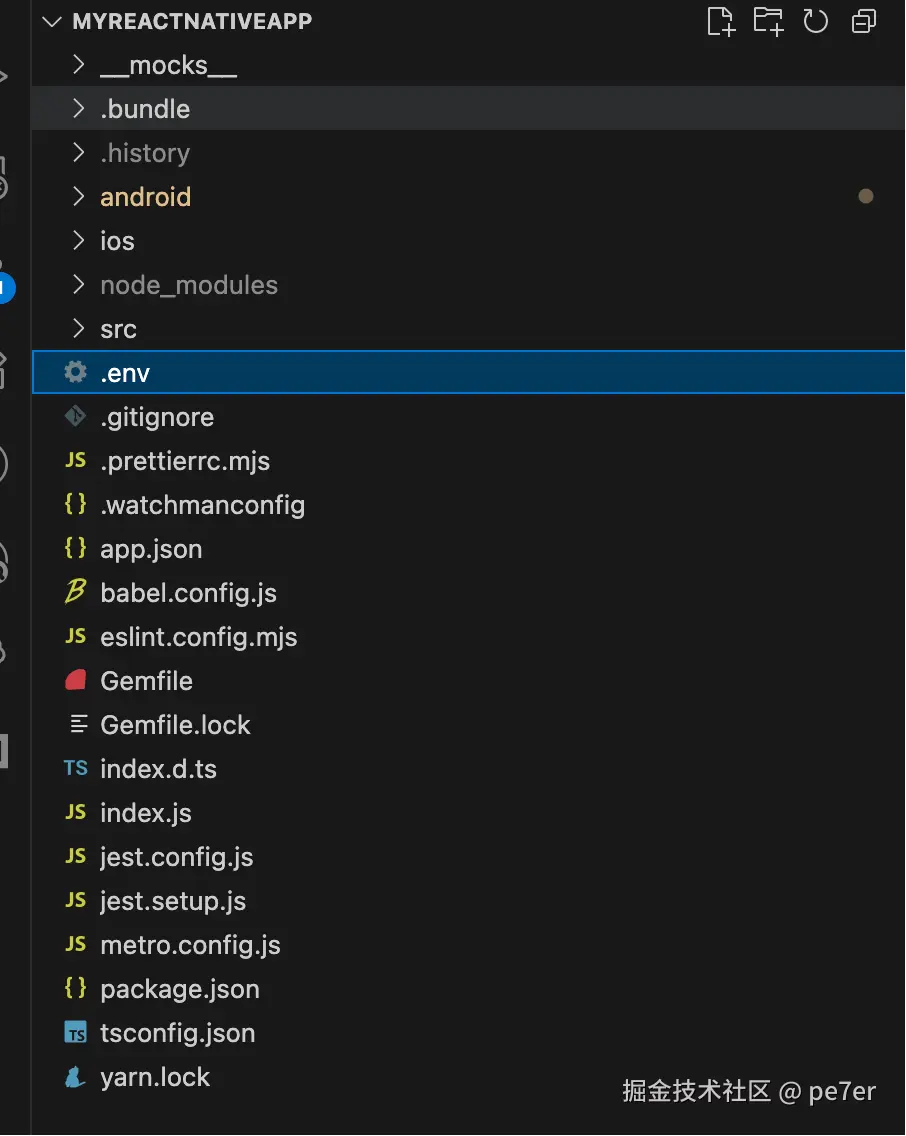Collapse the MYREACTNATIVEAPP project section

pos(53,21)
